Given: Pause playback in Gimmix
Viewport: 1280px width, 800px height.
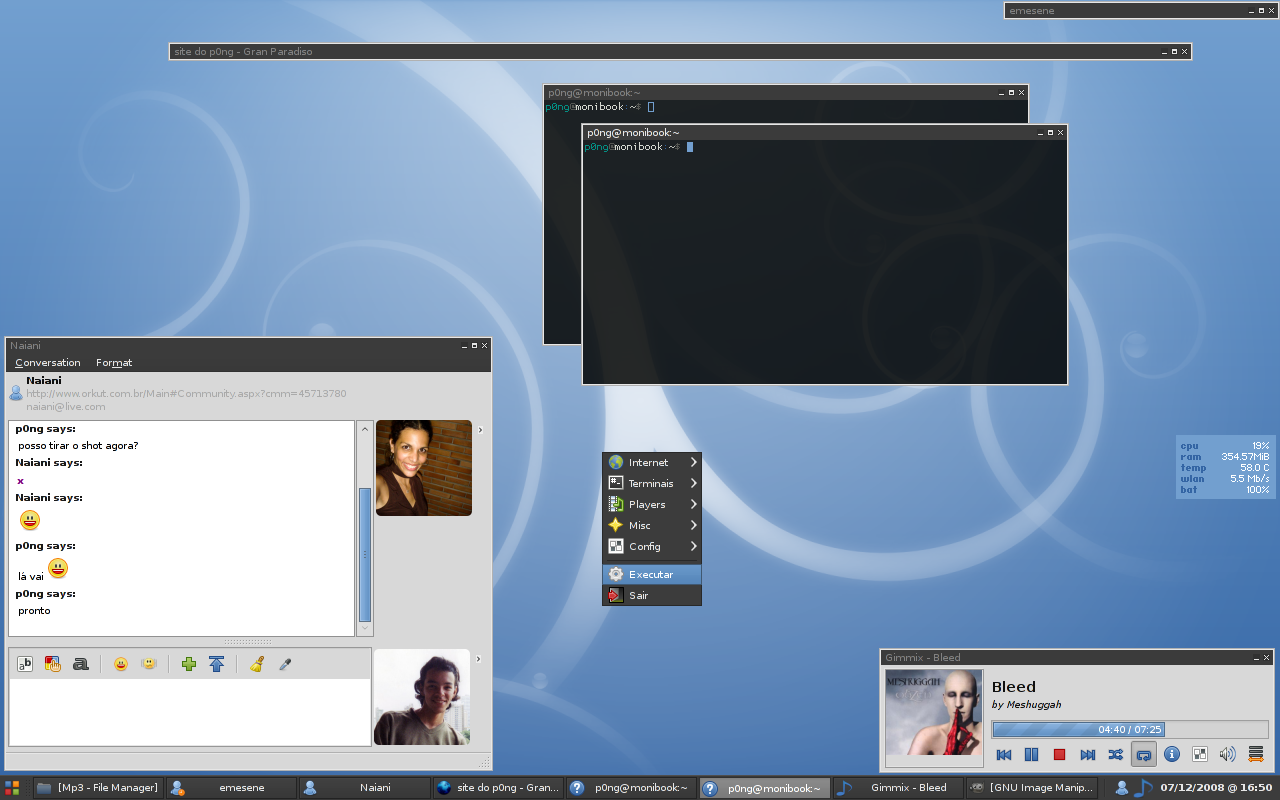Looking at the screenshot, I should tap(1032, 755).
